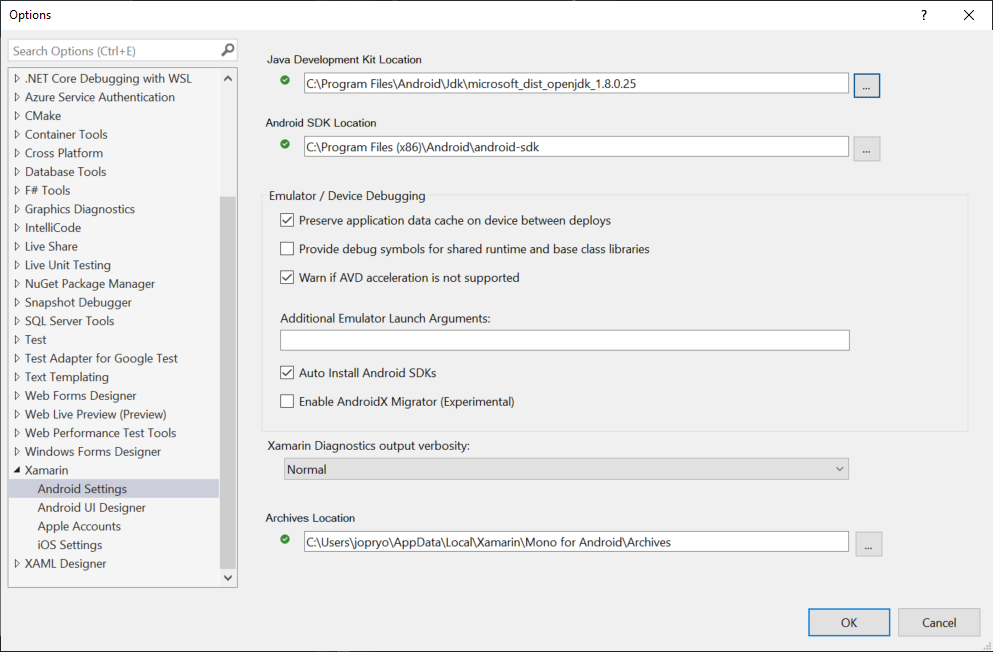
Task: Select Web Forms Designer category
Action: coord(80,396)
